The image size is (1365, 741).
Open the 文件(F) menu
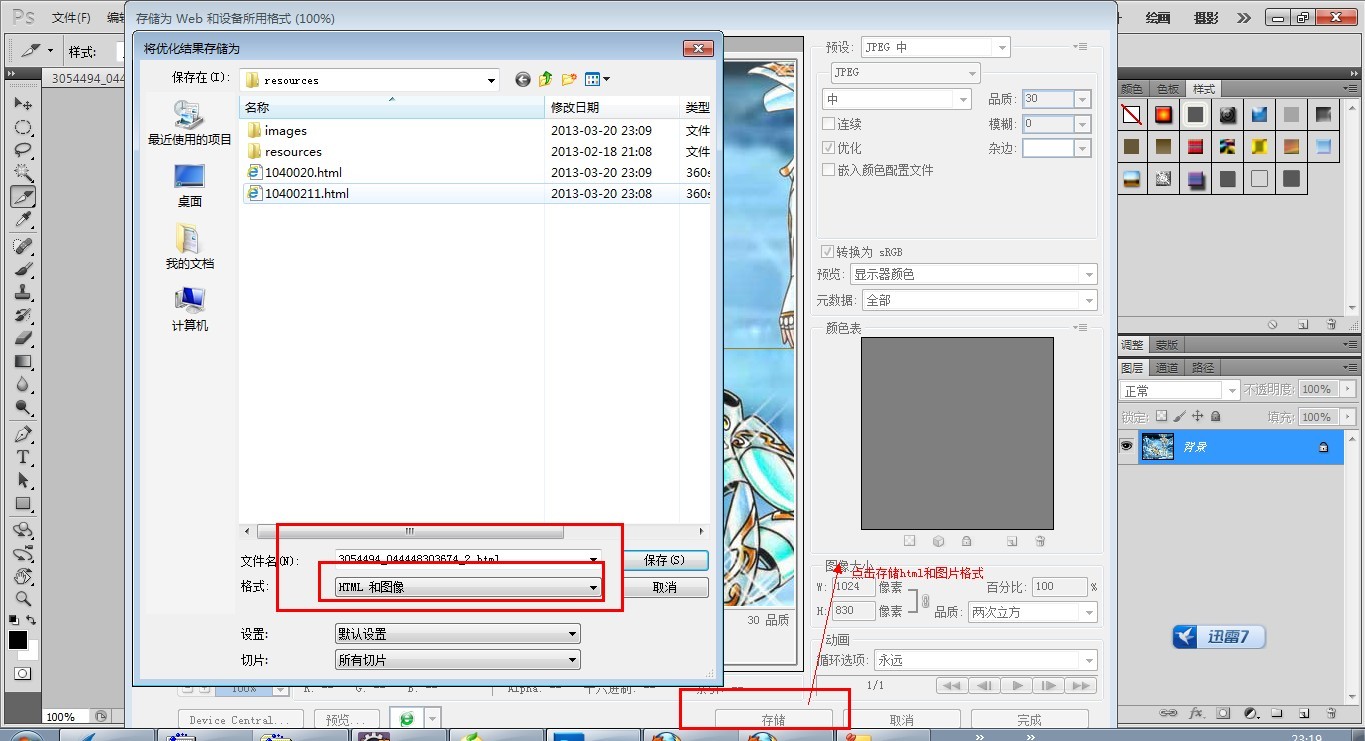coord(70,18)
